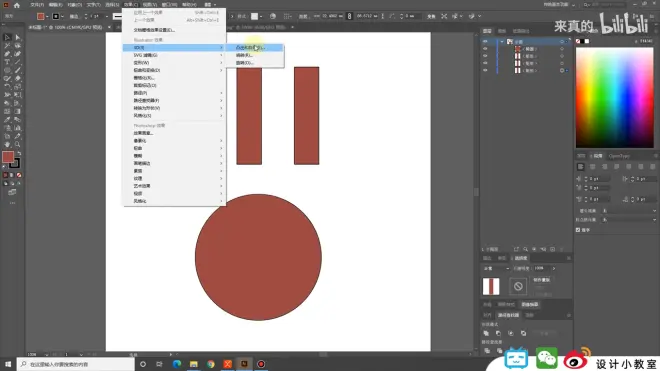Click Intersect shape mode in Pathfinder

[511, 333]
